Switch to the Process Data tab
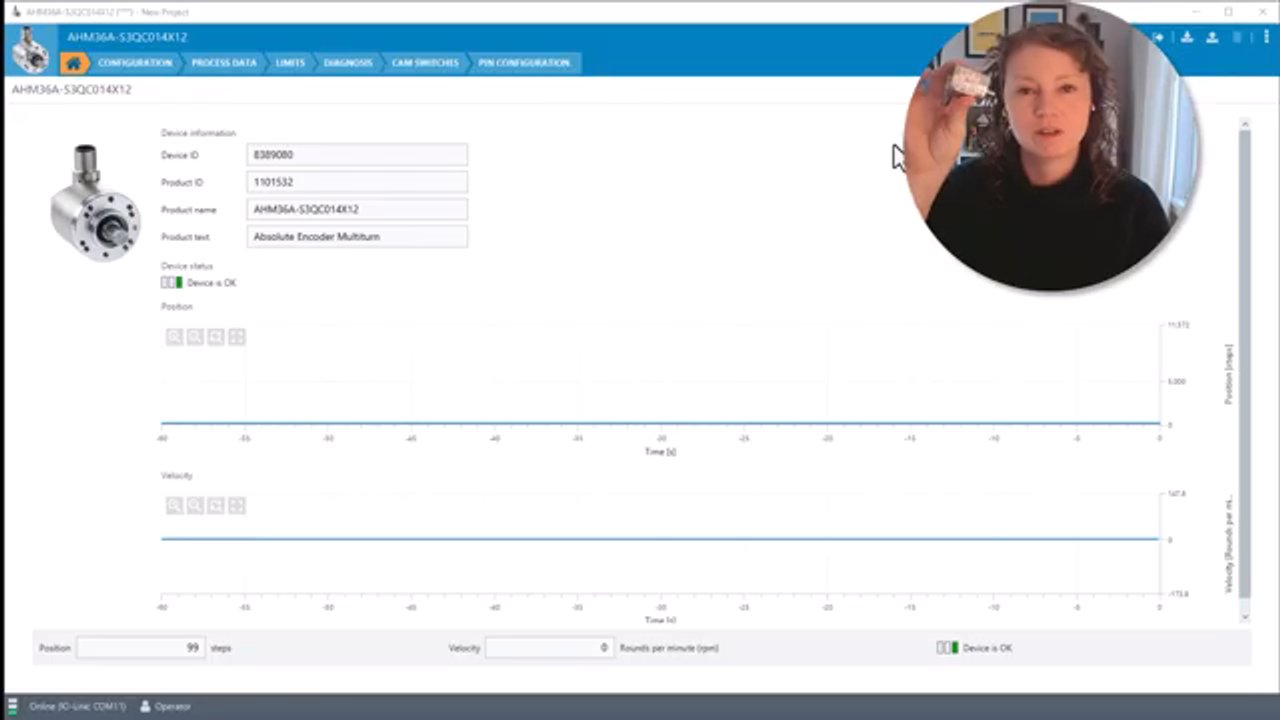This screenshot has height=720, width=1280. click(x=224, y=63)
